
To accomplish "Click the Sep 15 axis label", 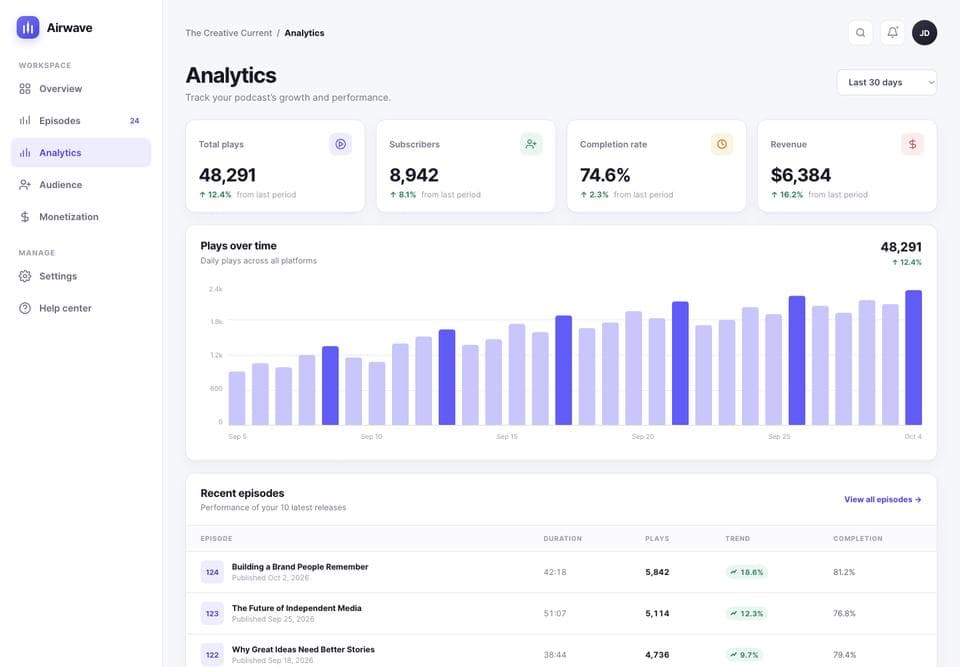I will coord(507,437).
